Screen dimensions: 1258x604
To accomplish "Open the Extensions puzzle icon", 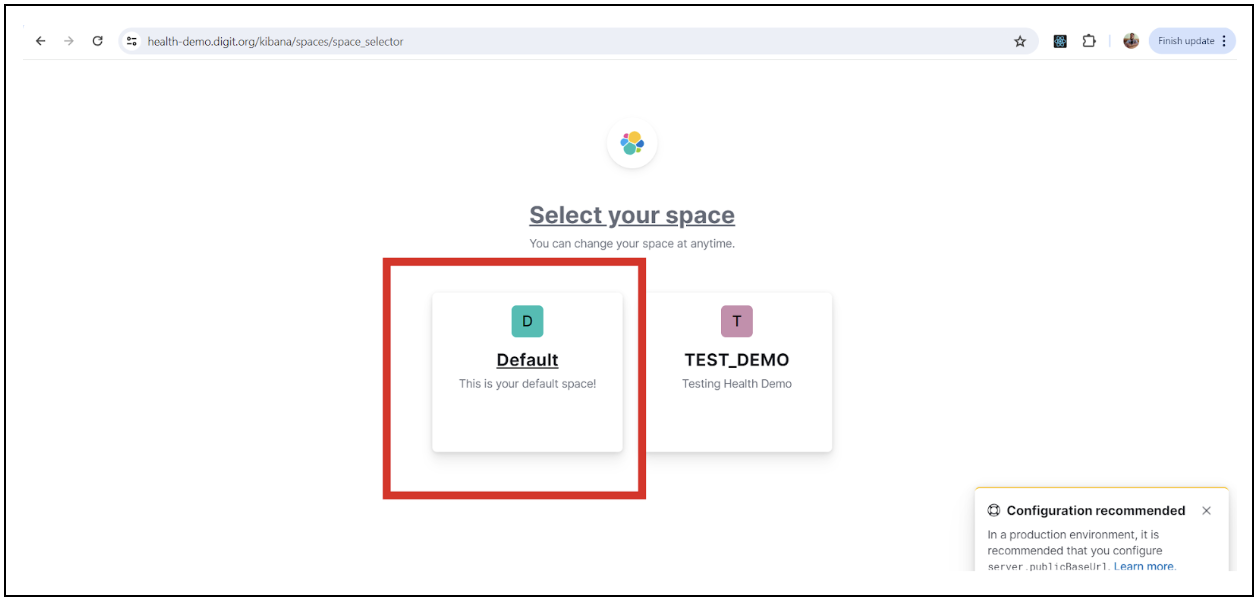I will pos(1089,41).
